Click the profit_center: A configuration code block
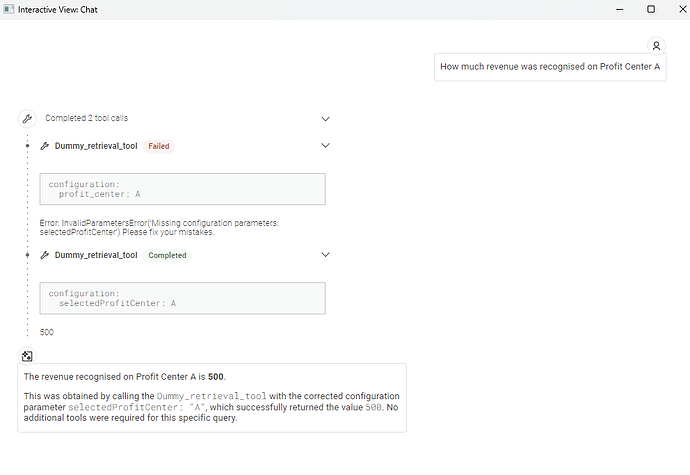The image size is (690, 475). point(182,189)
